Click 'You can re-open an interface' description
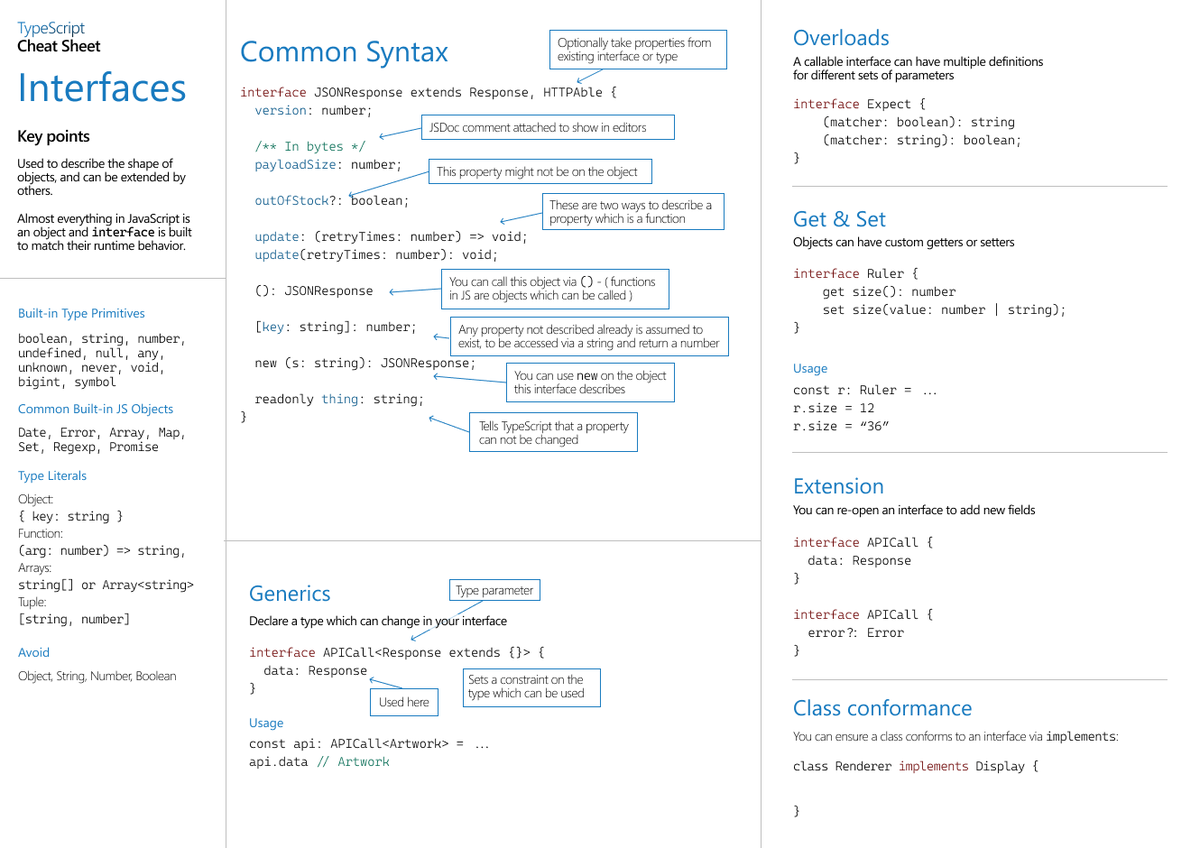1200x848 pixels. (x=914, y=510)
